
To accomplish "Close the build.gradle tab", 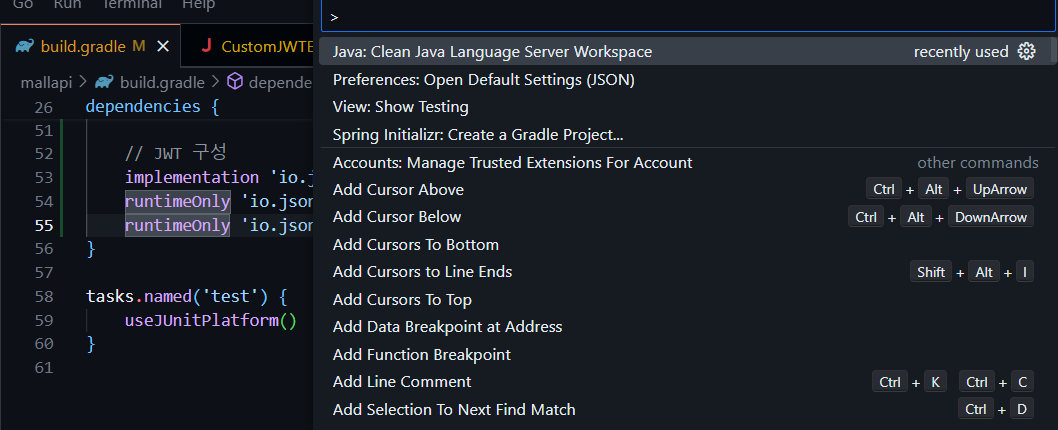I will pos(163,47).
